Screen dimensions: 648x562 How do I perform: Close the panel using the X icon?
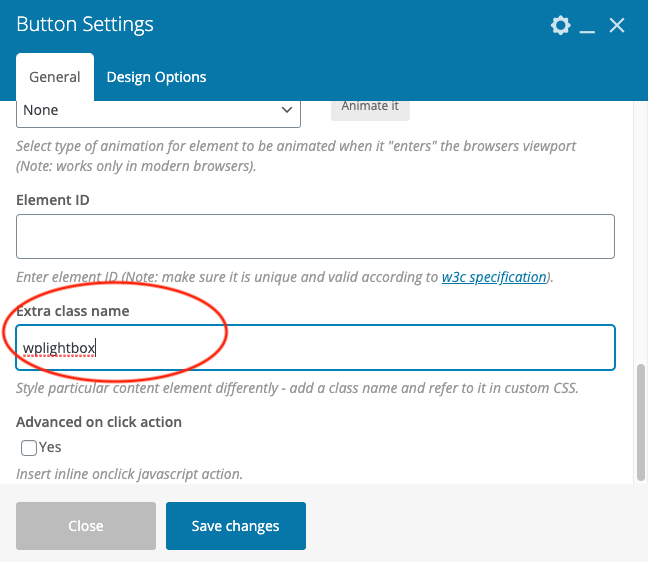pyautogui.click(x=617, y=25)
